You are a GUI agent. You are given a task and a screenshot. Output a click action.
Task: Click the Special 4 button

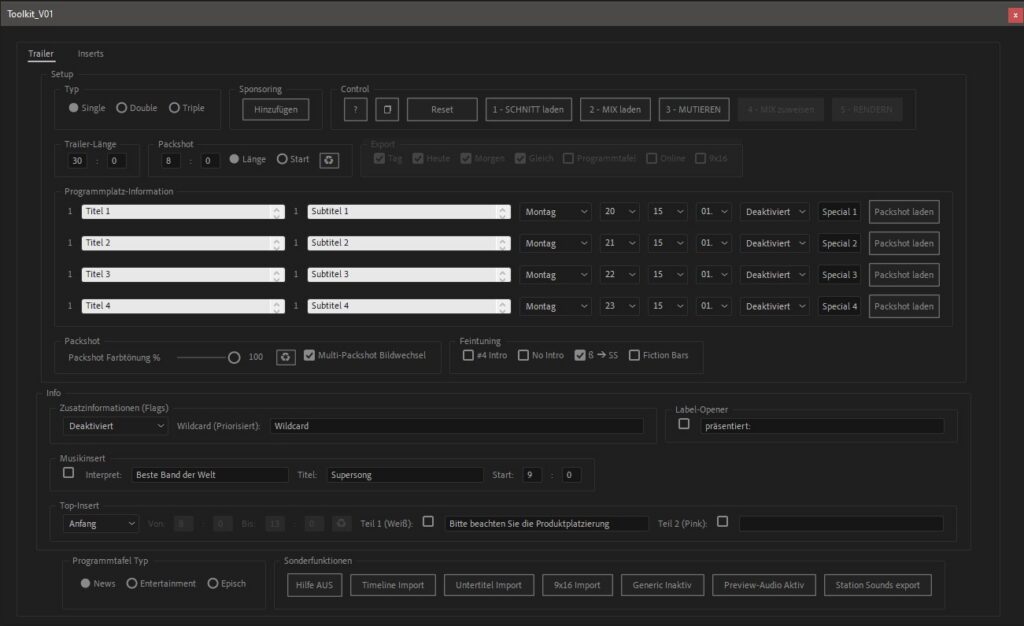click(839, 306)
